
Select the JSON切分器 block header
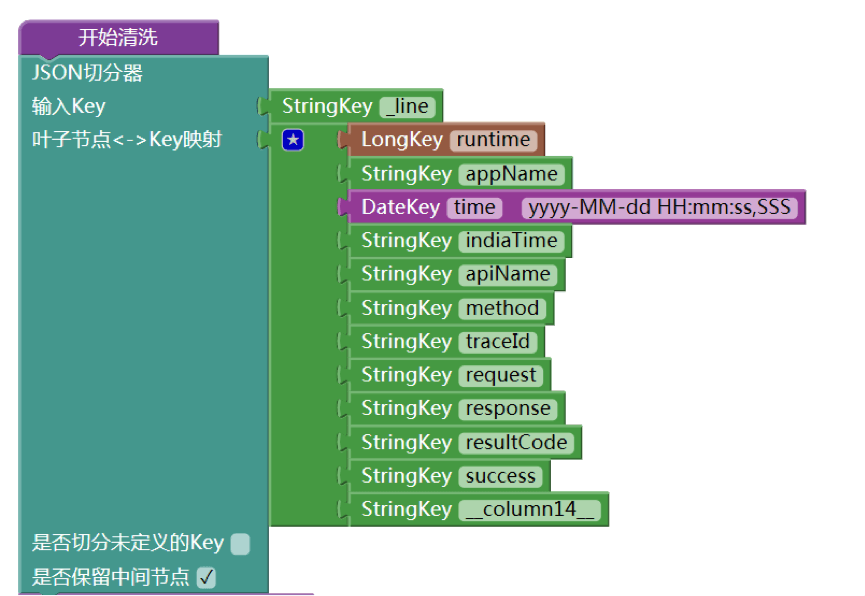click(x=87, y=73)
